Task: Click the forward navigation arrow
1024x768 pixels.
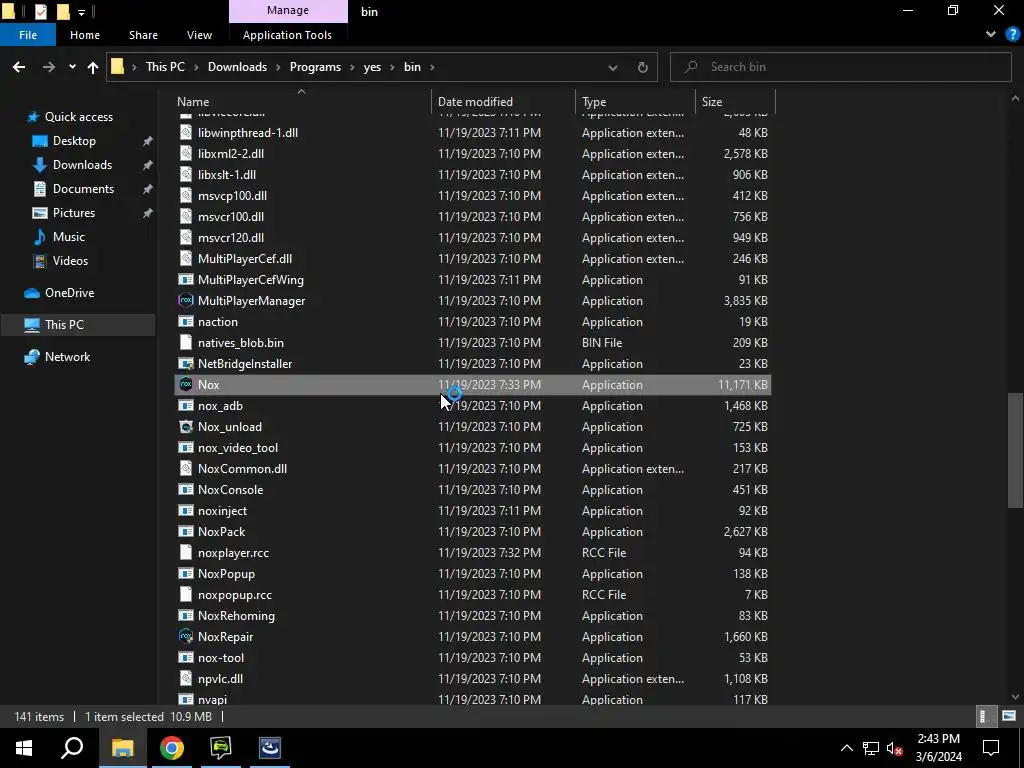Action: pyautogui.click(x=49, y=67)
